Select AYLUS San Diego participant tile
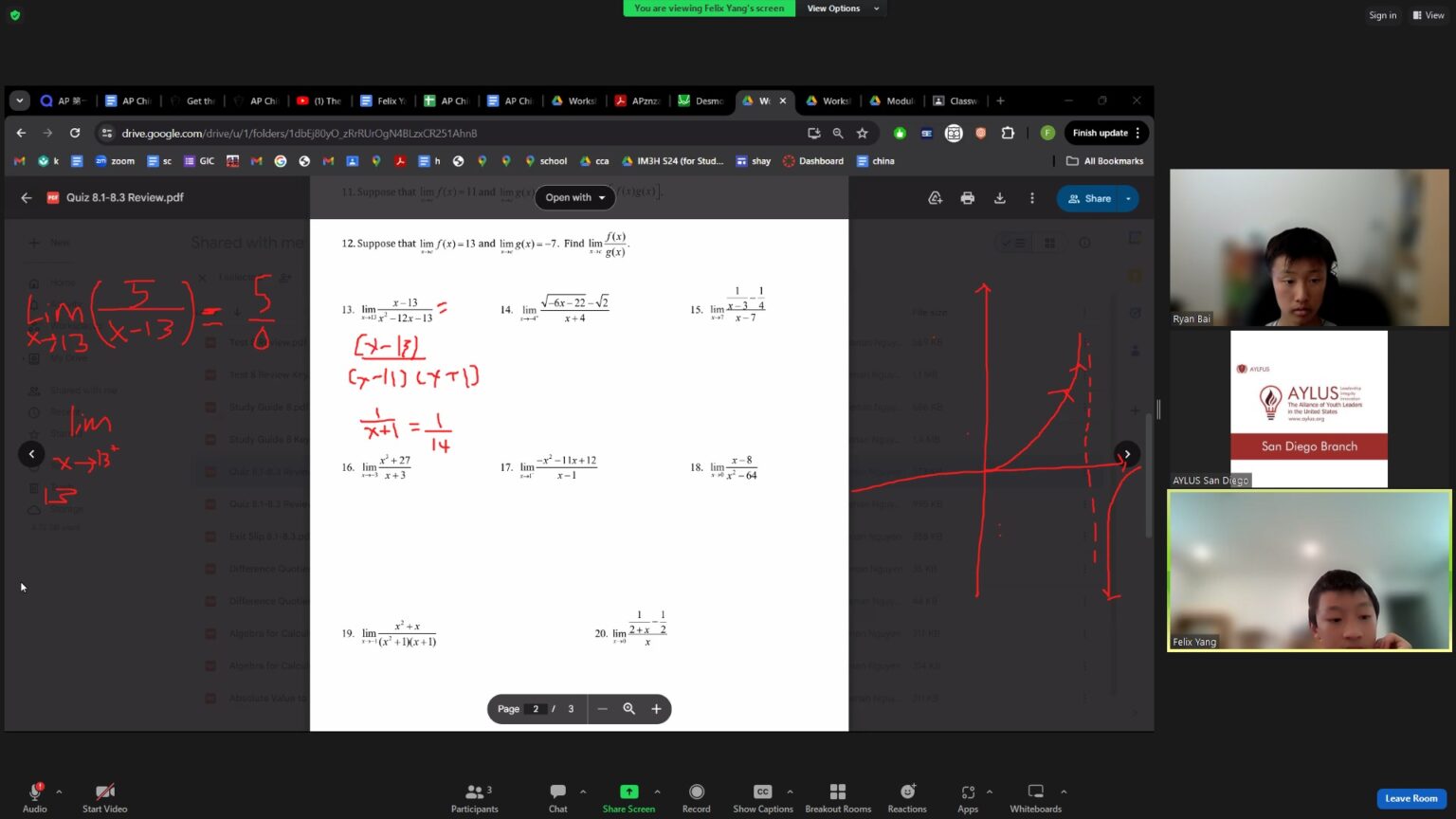The width and height of the screenshot is (1456, 819). [x=1309, y=409]
